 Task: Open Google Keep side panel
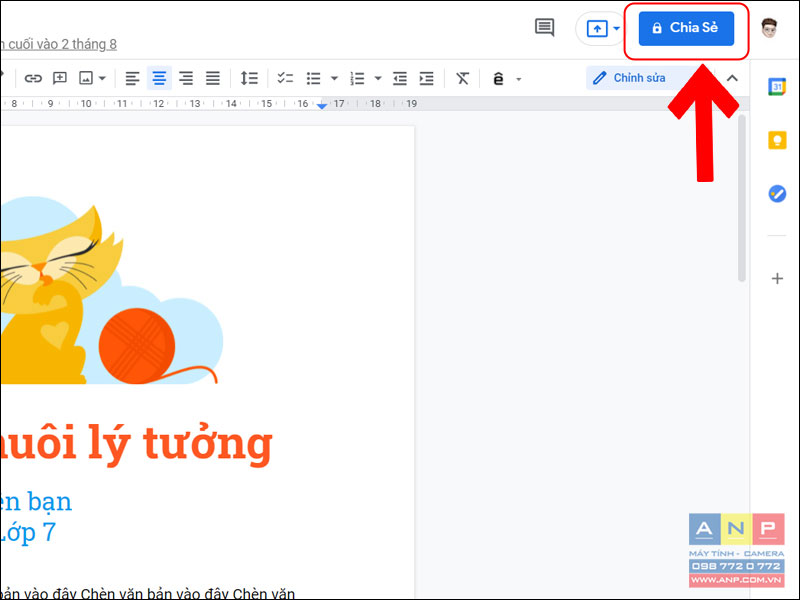[777, 140]
